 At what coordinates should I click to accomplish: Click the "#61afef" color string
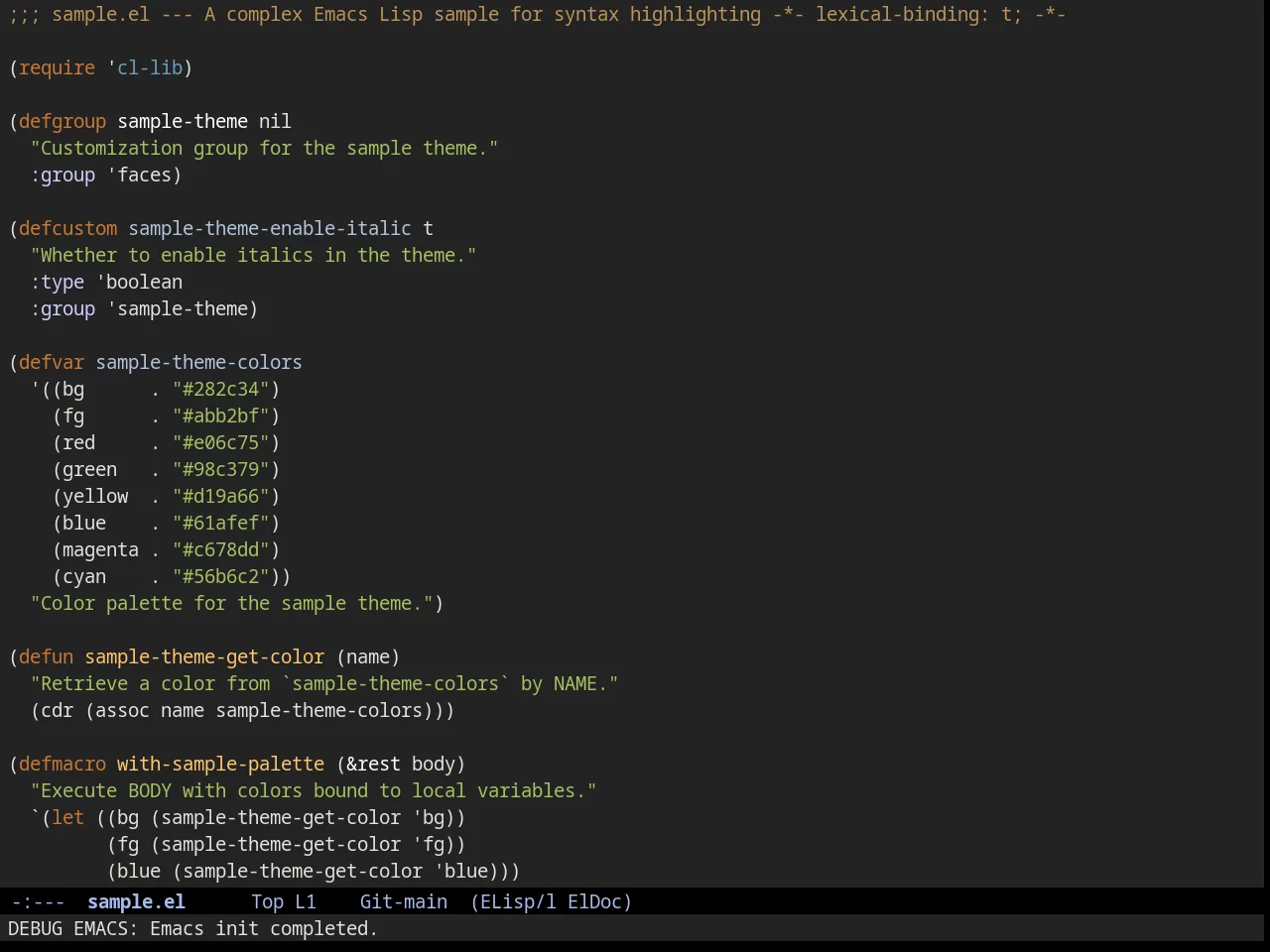pyautogui.click(x=220, y=523)
